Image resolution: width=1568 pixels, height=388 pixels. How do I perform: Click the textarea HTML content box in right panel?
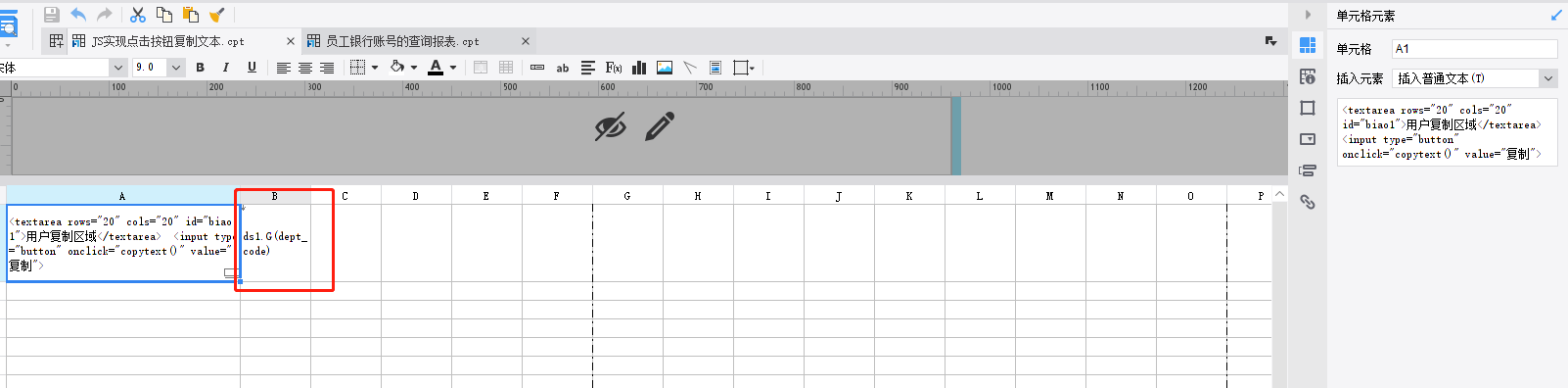pos(1447,132)
